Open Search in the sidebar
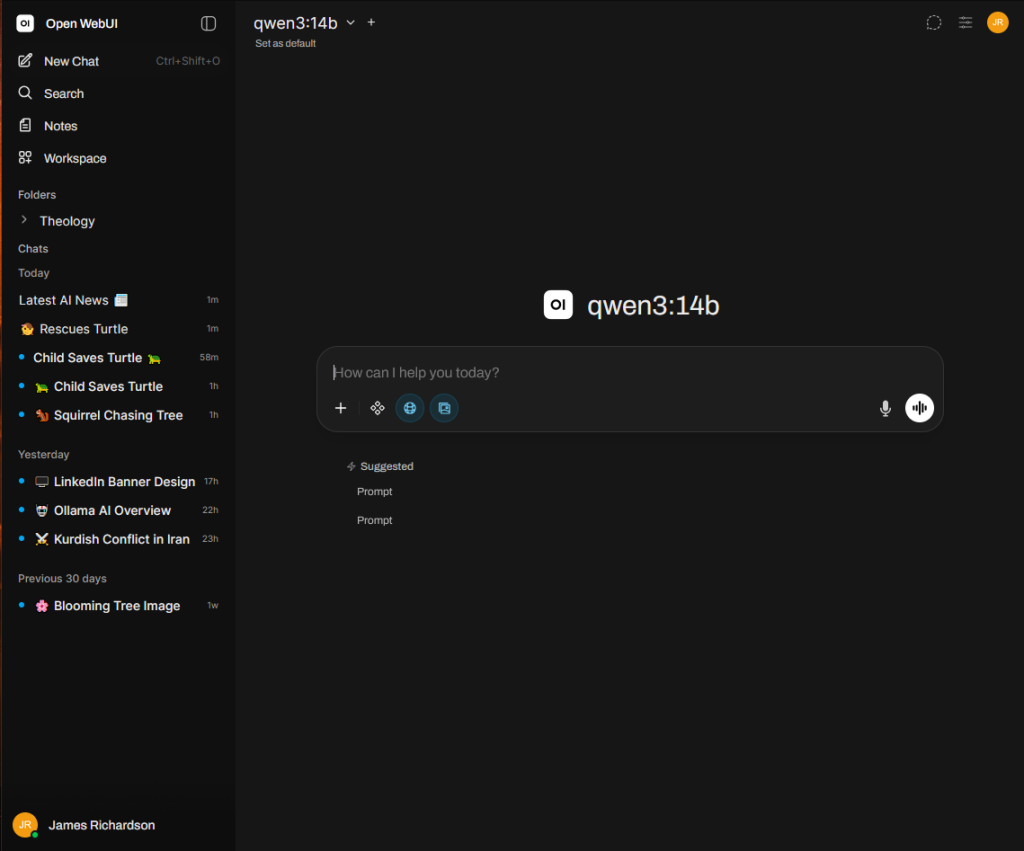This screenshot has height=851, width=1024. (119, 93)
